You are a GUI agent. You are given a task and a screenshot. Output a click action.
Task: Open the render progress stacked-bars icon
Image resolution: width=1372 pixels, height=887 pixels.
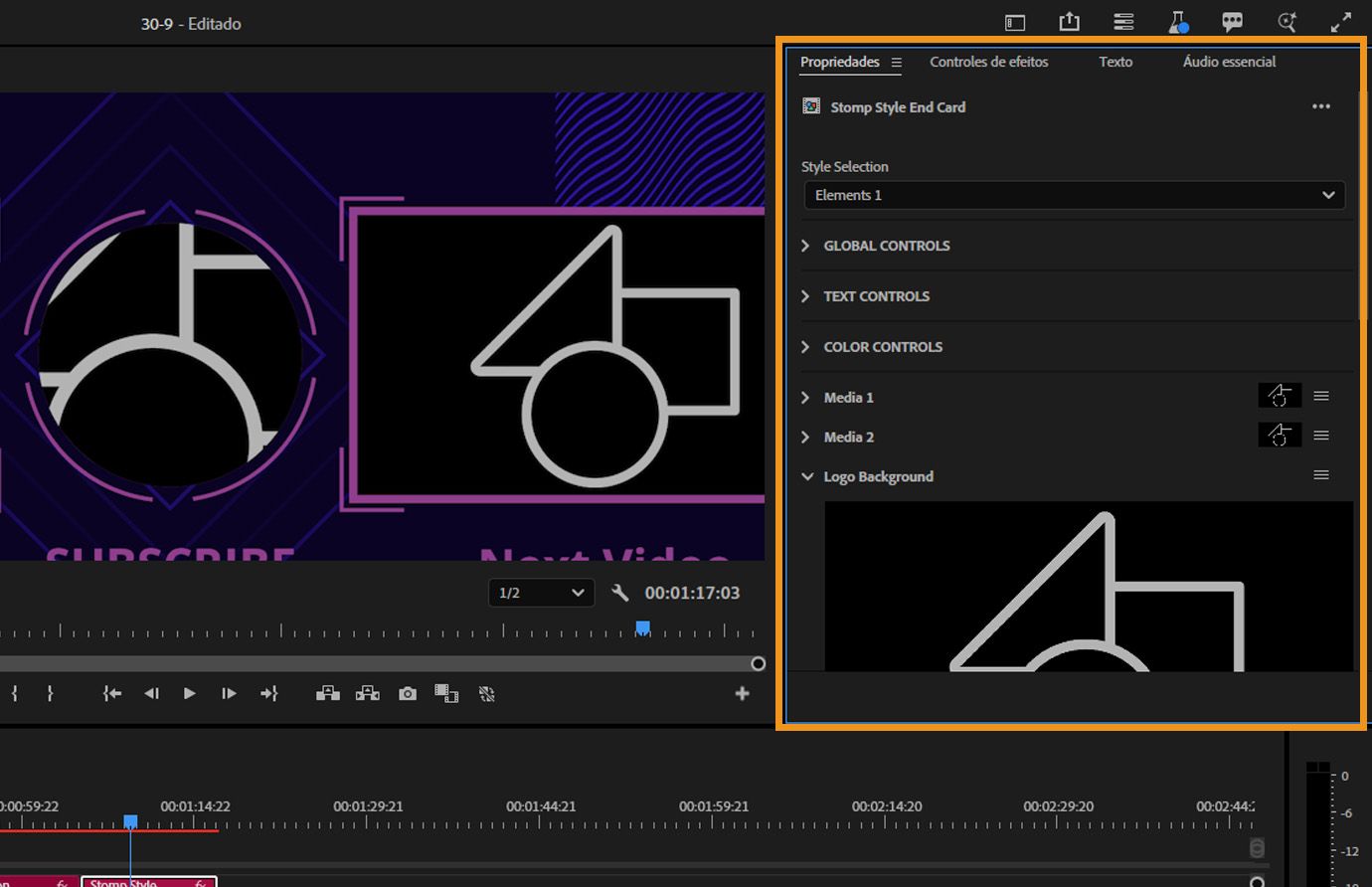pyautogui.click(x=1122, y=22)
